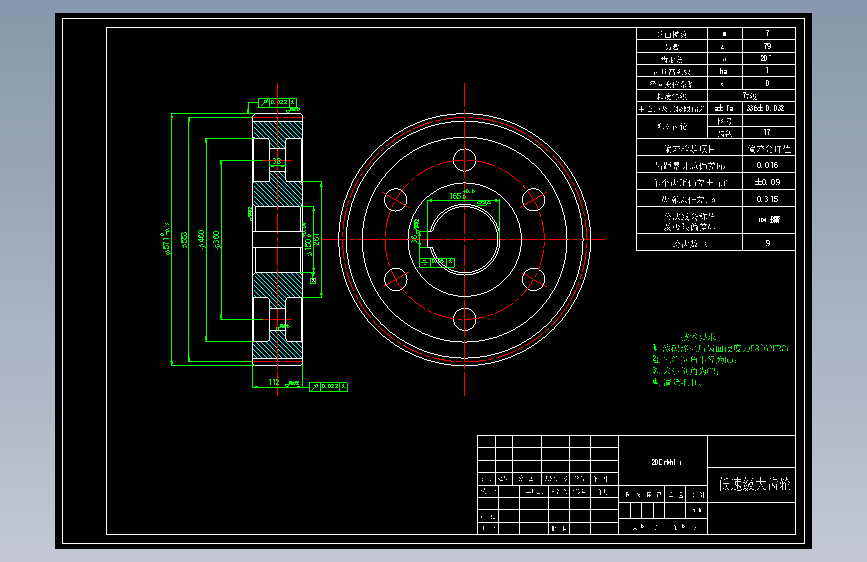Select the outer diameter dimension φ571
This screenshot has width=867, height=562.
pos(166,240)
